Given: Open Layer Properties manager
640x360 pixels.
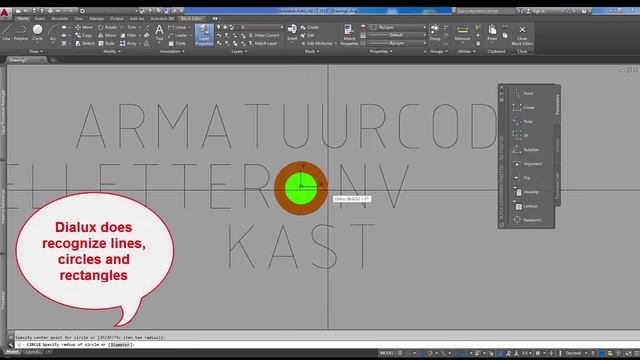Looking at the screenshot, I should pyautogui.click(x=204, y=35).
